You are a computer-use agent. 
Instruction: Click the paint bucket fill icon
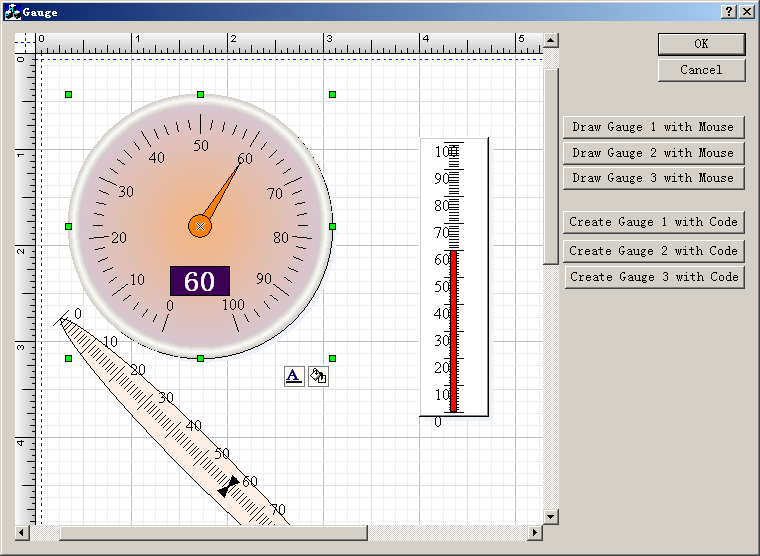pyautogui.click(x=318, y=376)
